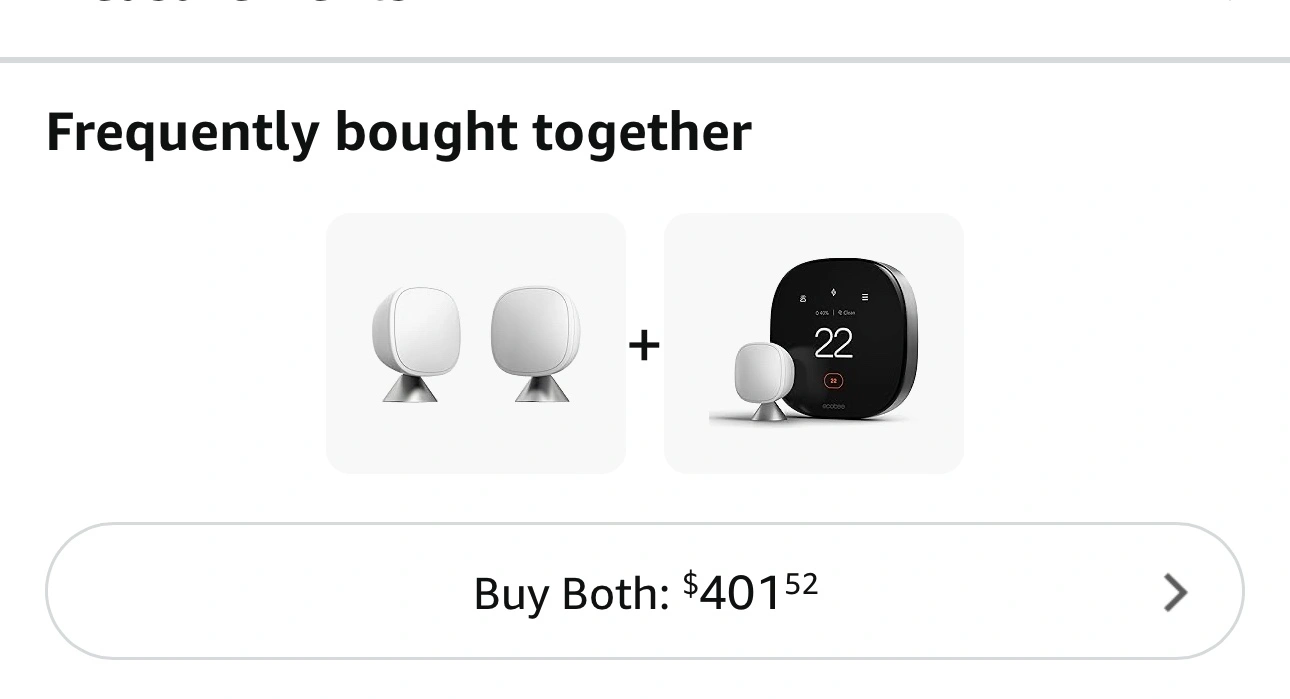This screenshot has height=699, width=1290.
Task: Open bundle details via right chevron arrow
Action: point(1176,593)
